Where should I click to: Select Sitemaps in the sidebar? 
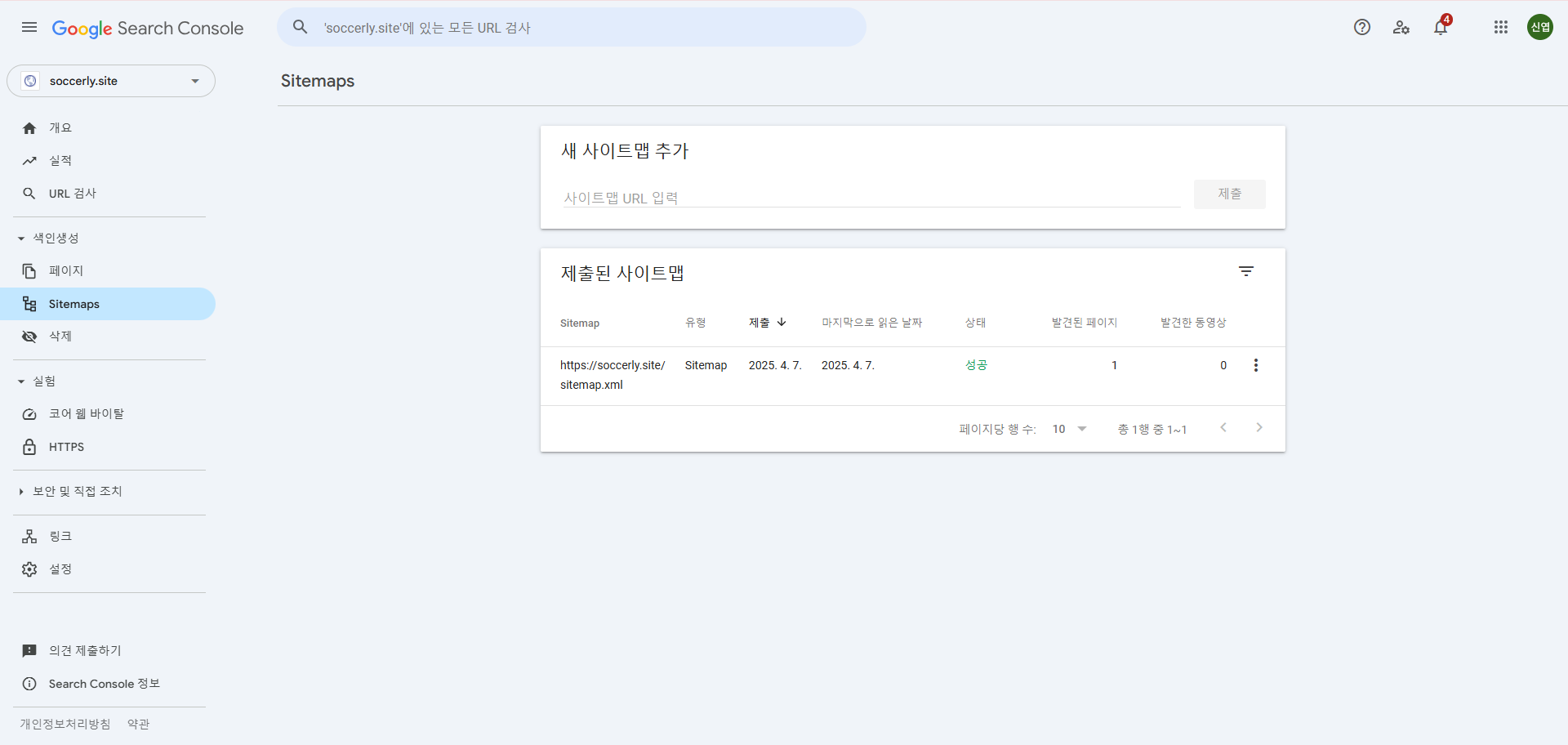coord(108,304)
